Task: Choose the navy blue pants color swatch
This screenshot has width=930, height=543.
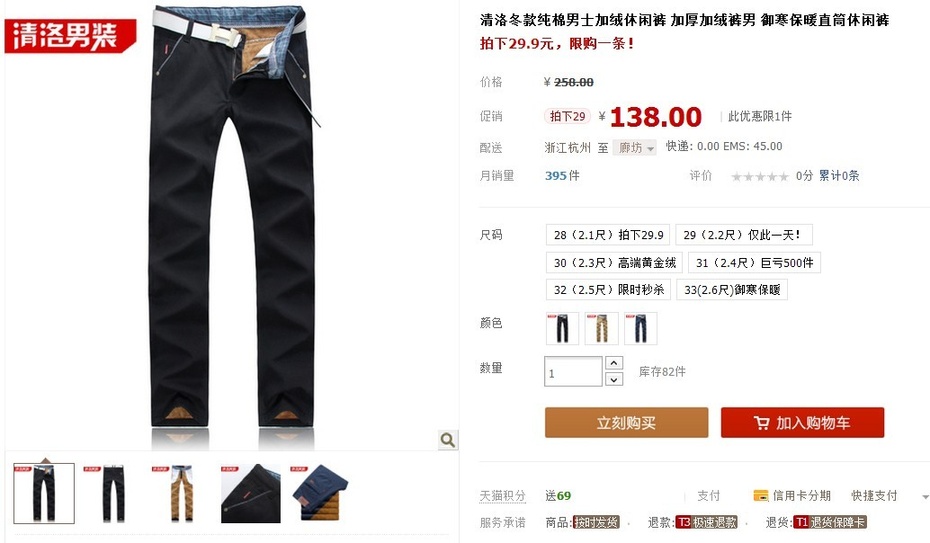Action: [x=641, y=328]
